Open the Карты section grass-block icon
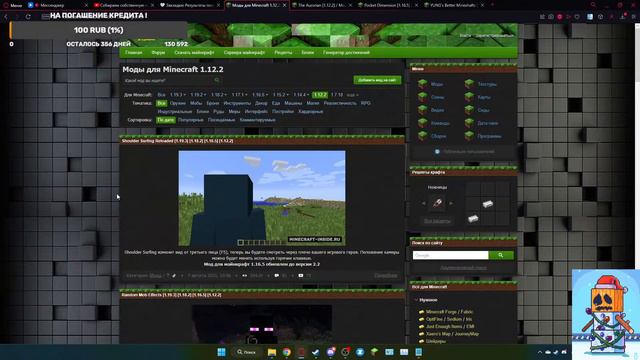640x360 pixels. pyautogui.click(x=469, y=97)
